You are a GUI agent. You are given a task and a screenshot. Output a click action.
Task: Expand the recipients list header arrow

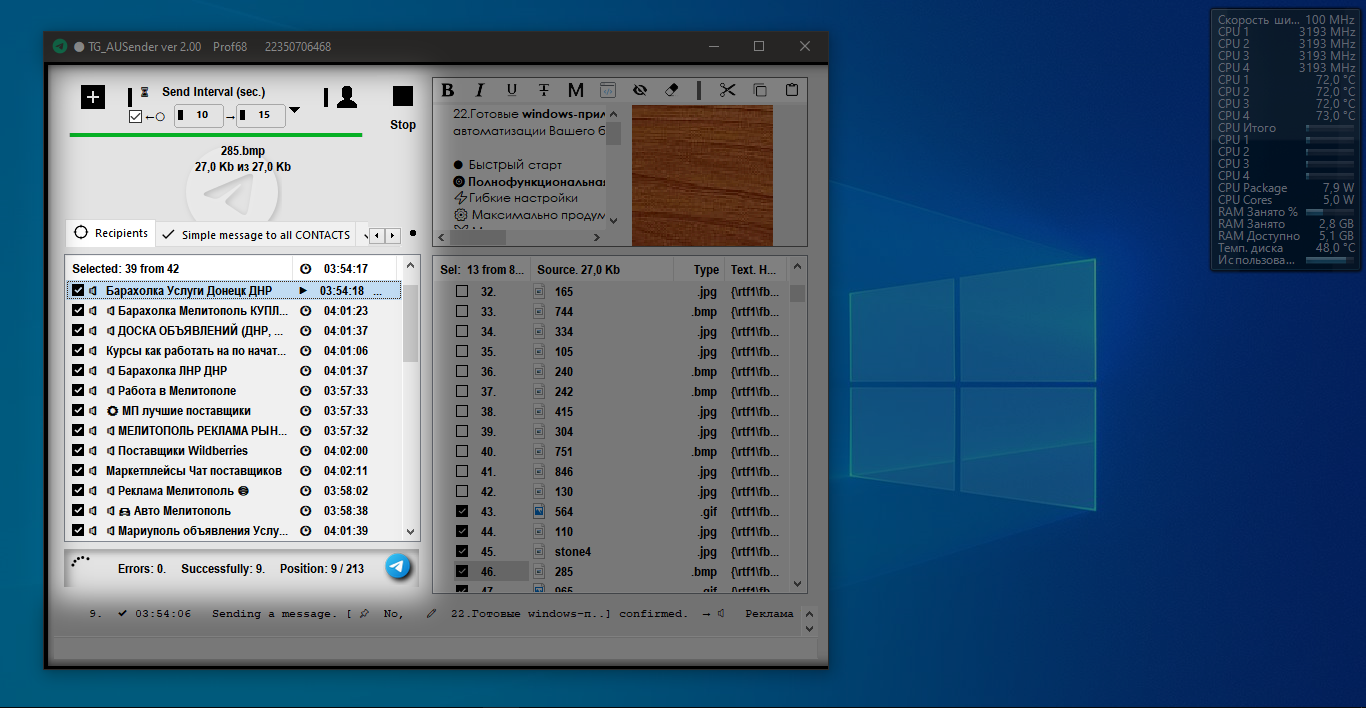click(409, 267)
